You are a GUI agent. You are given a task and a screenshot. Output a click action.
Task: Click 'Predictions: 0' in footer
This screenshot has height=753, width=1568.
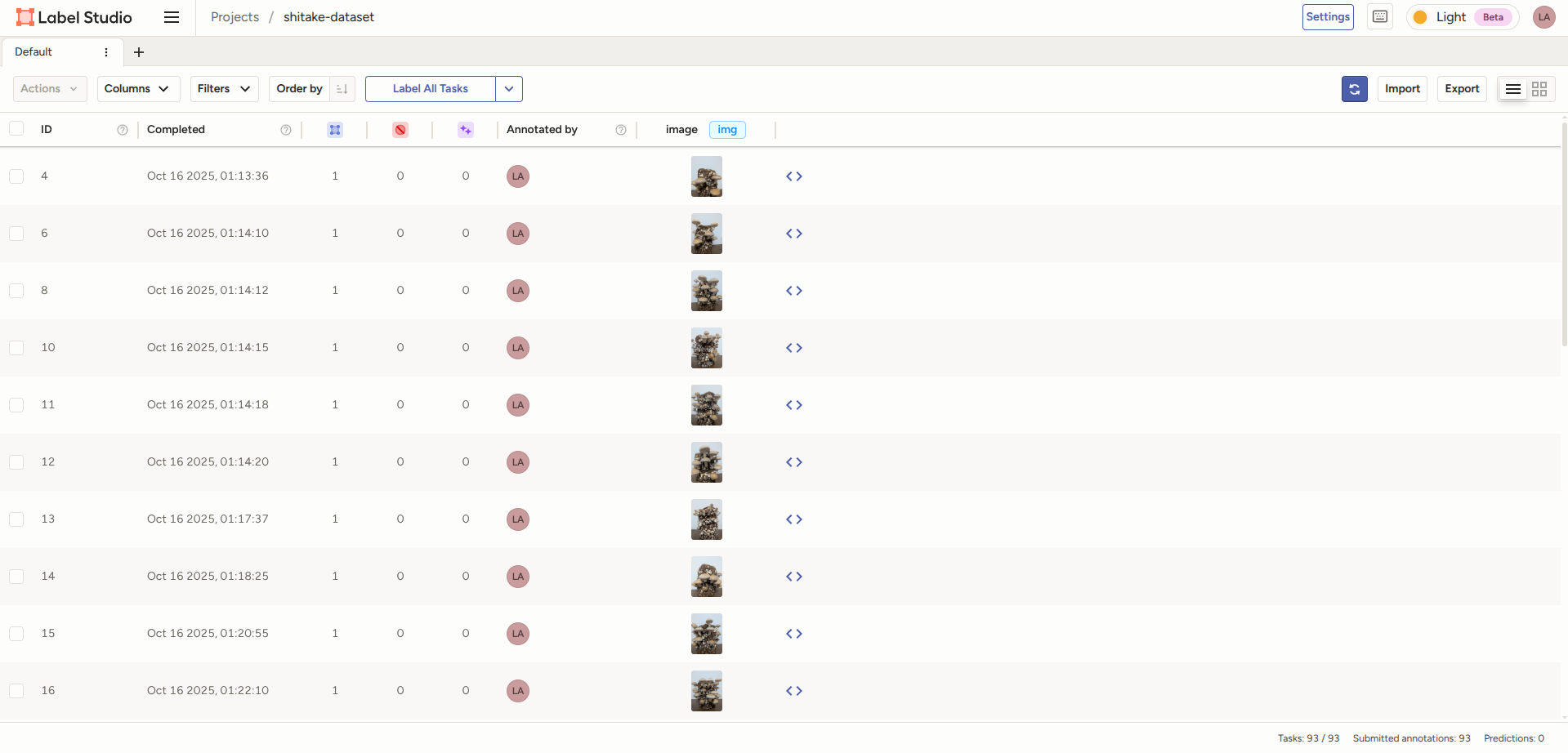(x=1514, y=738)
